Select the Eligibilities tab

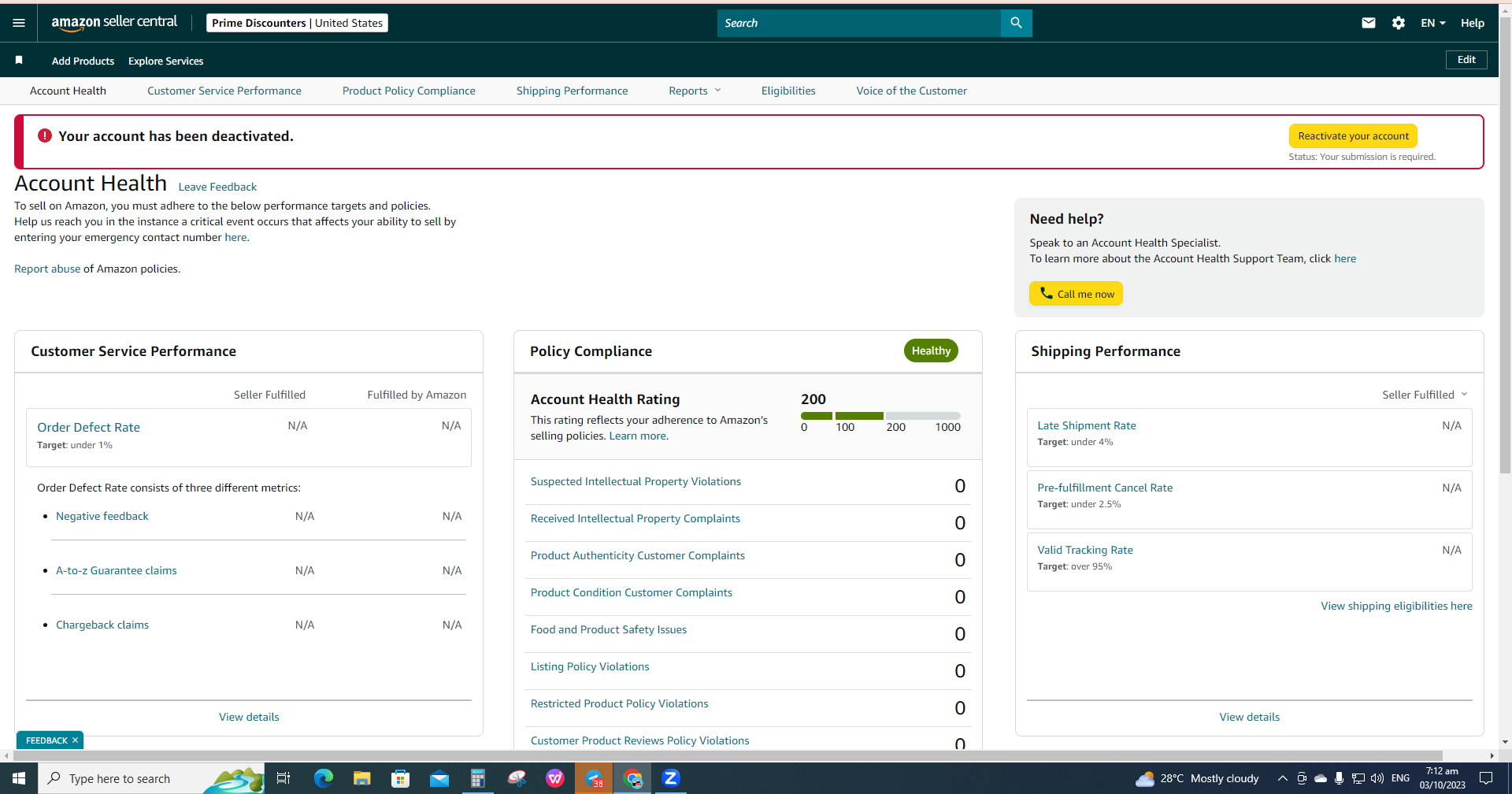pos(788,91)
